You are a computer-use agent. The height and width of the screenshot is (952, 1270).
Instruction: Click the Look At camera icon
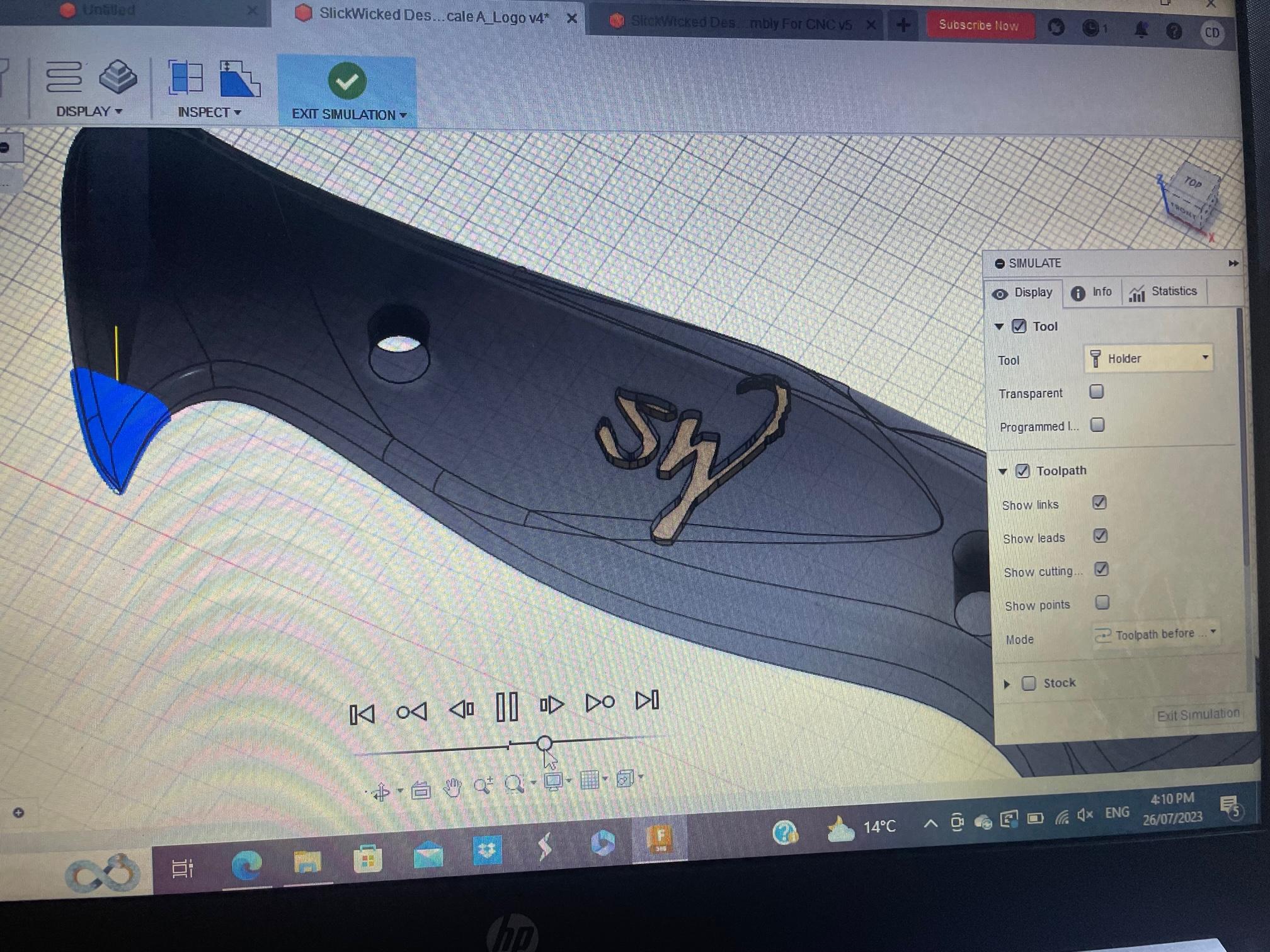coord(421,790)
